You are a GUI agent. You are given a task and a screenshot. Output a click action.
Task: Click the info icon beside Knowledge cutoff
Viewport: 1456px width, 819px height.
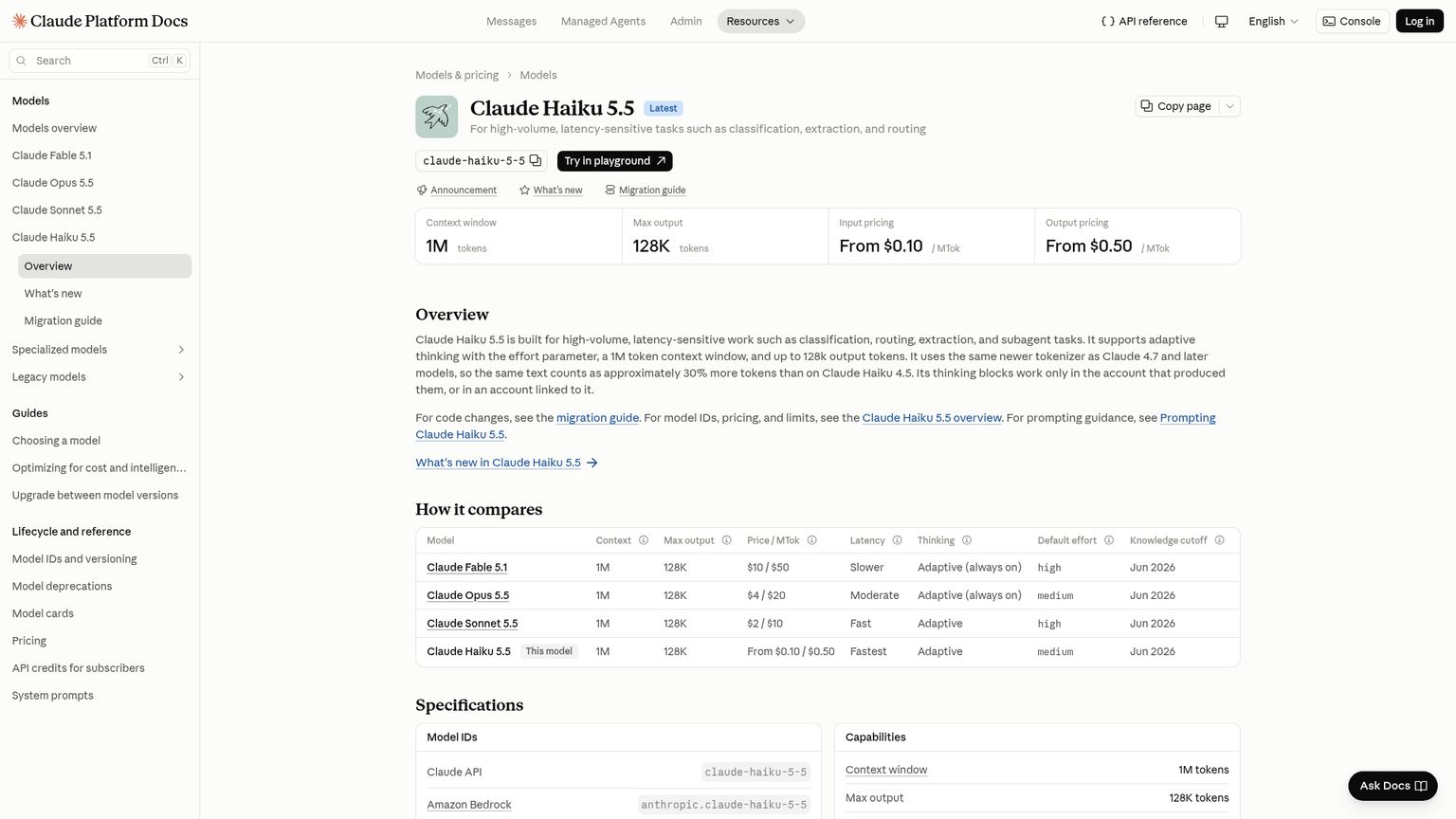[x=1220, y=540]
